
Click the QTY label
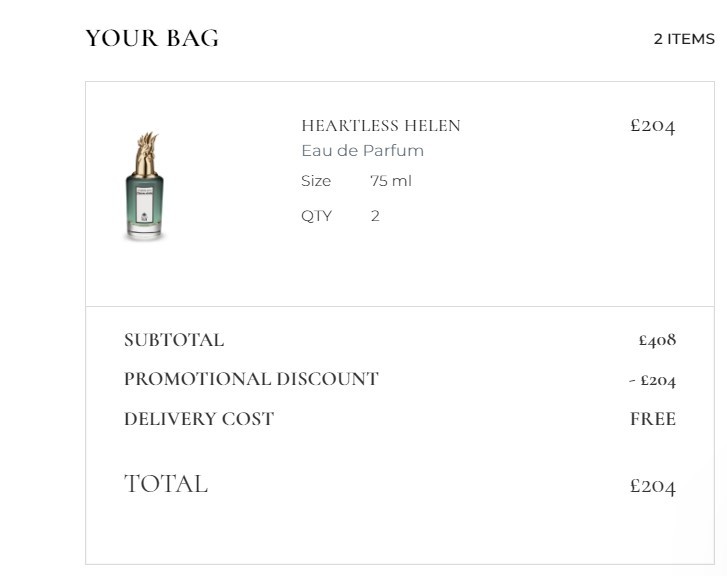(x=316, y=216)
